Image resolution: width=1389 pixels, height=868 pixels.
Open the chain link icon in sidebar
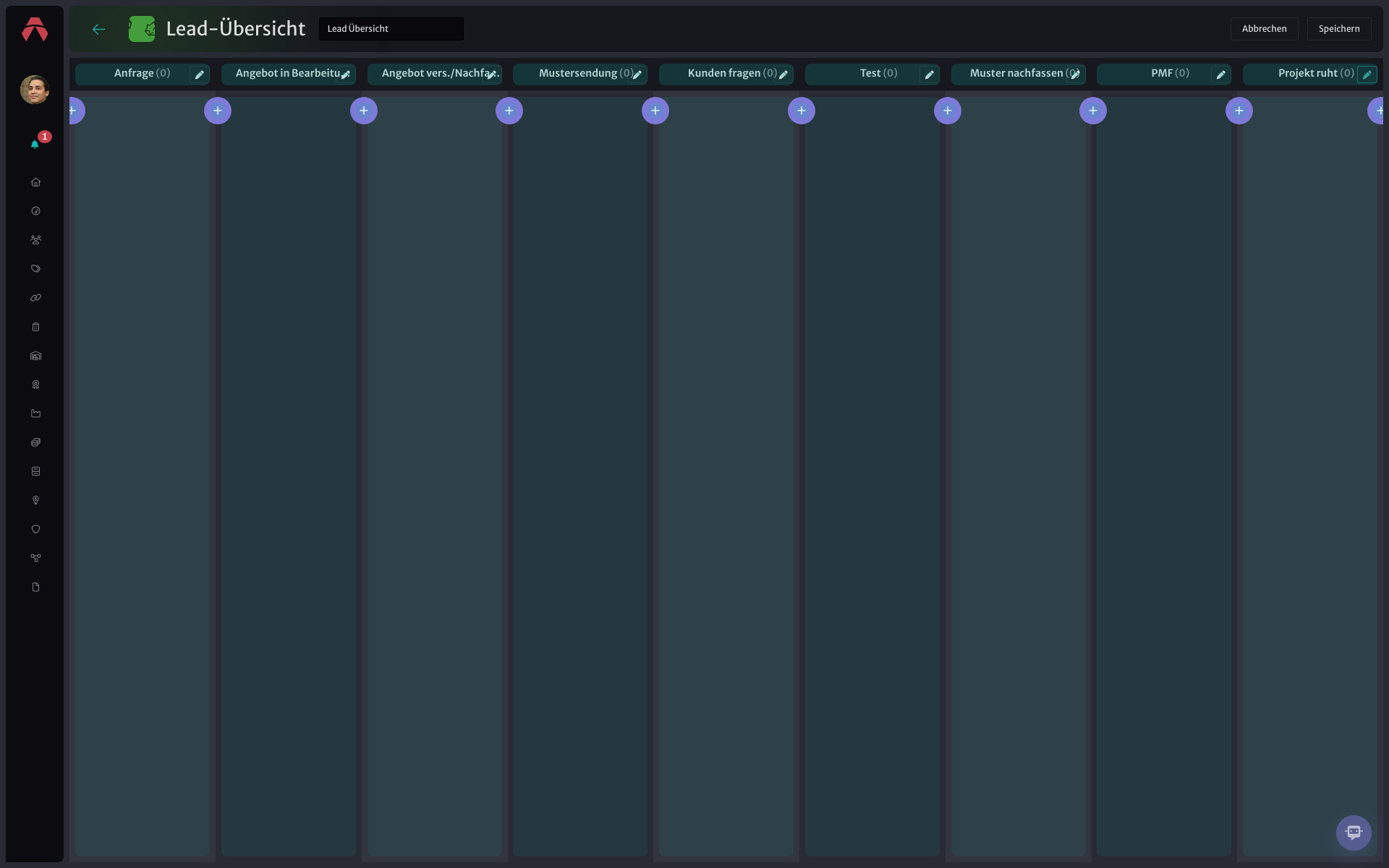pyautogui.click(x=35, y=298)
